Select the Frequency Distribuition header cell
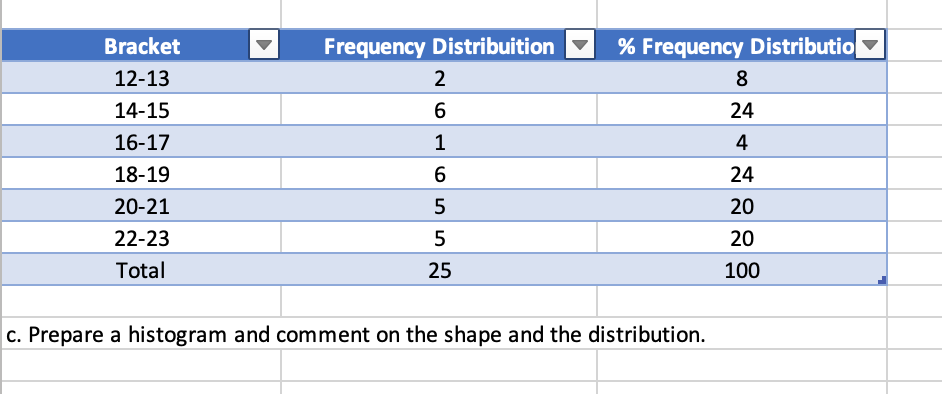 point(439,46)
